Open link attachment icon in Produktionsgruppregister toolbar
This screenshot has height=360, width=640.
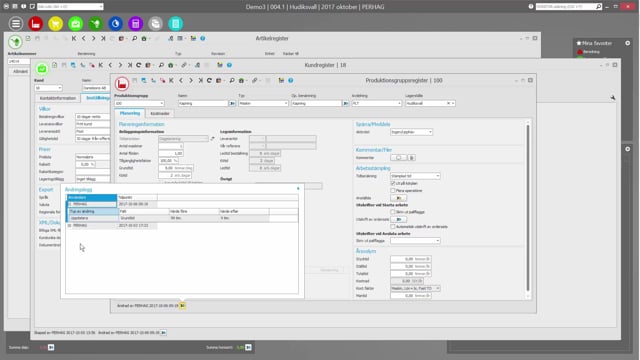[x=255, y=80]
